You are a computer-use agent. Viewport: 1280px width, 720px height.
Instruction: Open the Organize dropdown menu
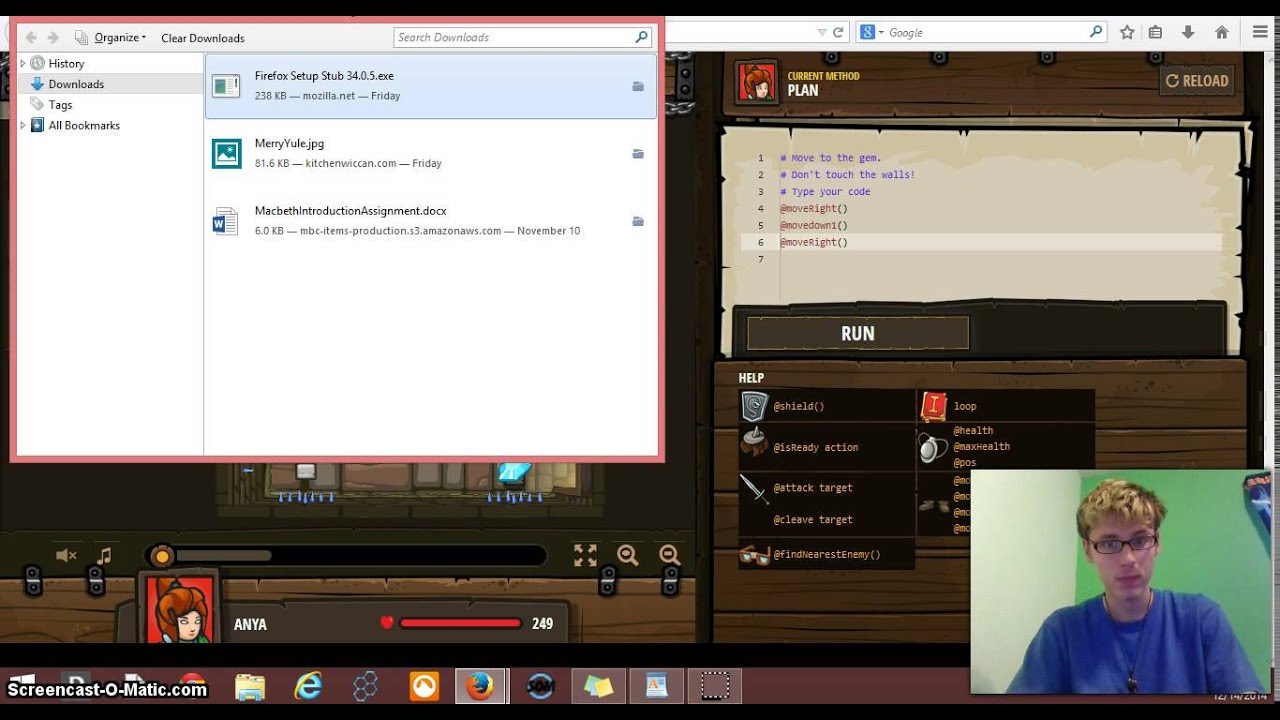click(x=111, y=38)
